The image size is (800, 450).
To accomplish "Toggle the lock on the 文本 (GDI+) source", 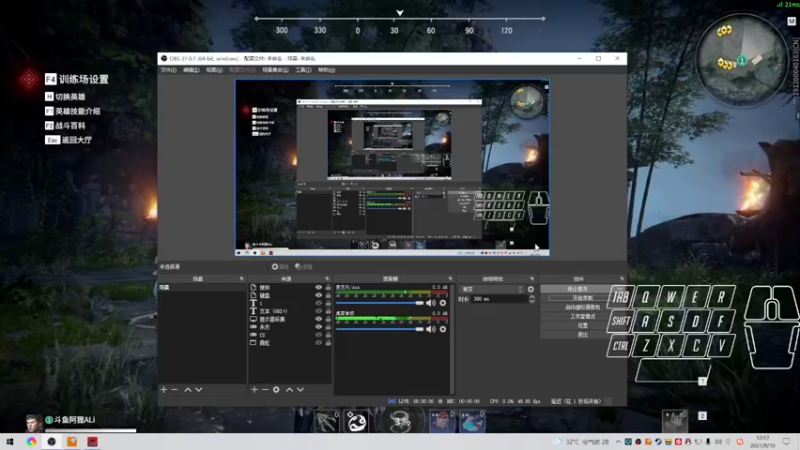I will 328,311.
